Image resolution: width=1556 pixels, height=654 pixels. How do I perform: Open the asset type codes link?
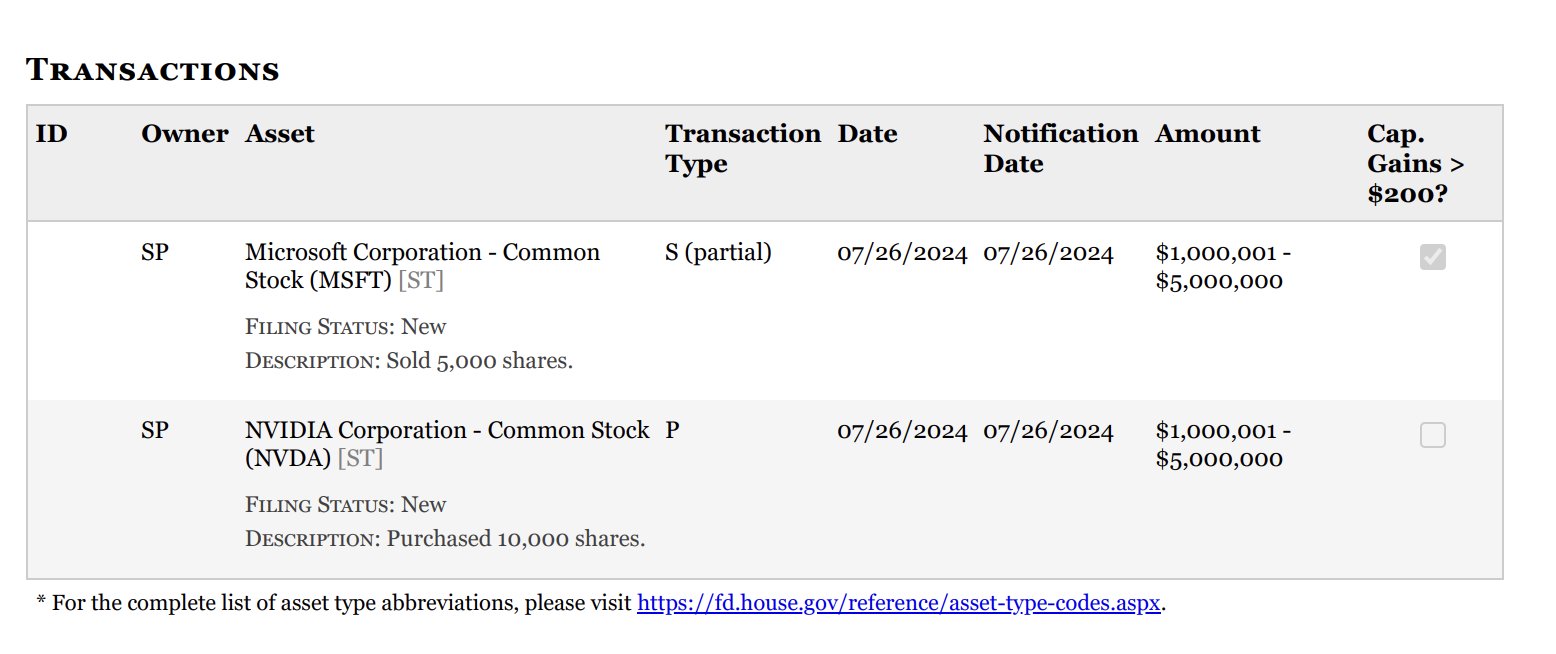[x=899, y=604]
